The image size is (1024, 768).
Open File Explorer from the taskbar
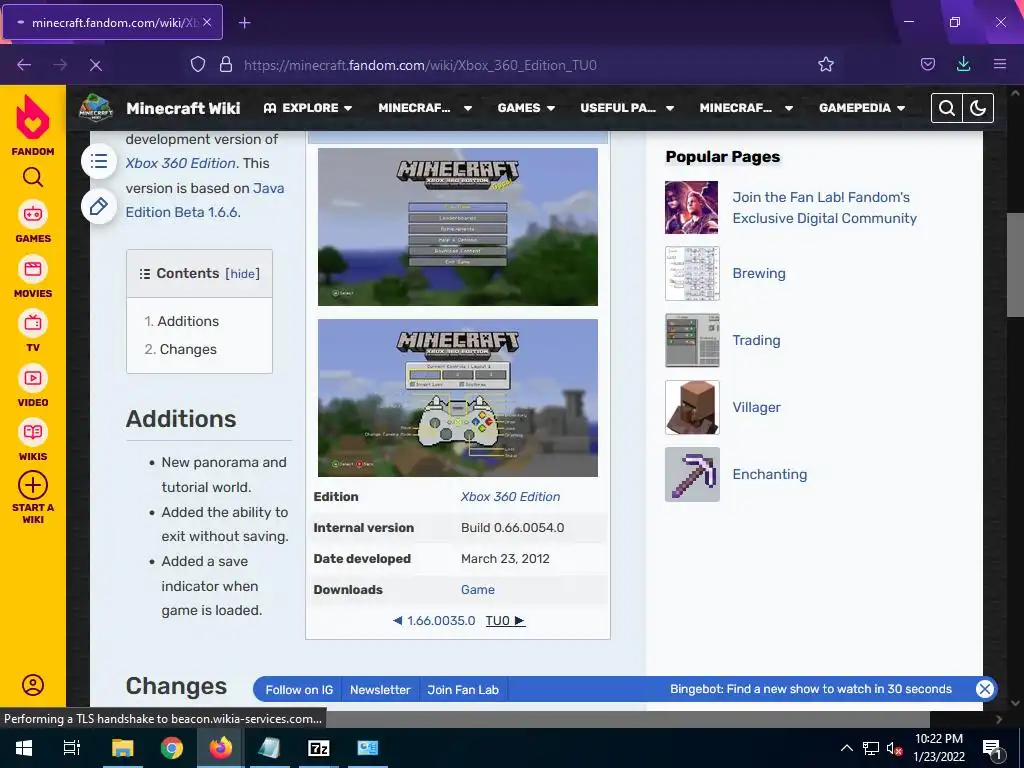pyautogui.click(x=122, y=748)
